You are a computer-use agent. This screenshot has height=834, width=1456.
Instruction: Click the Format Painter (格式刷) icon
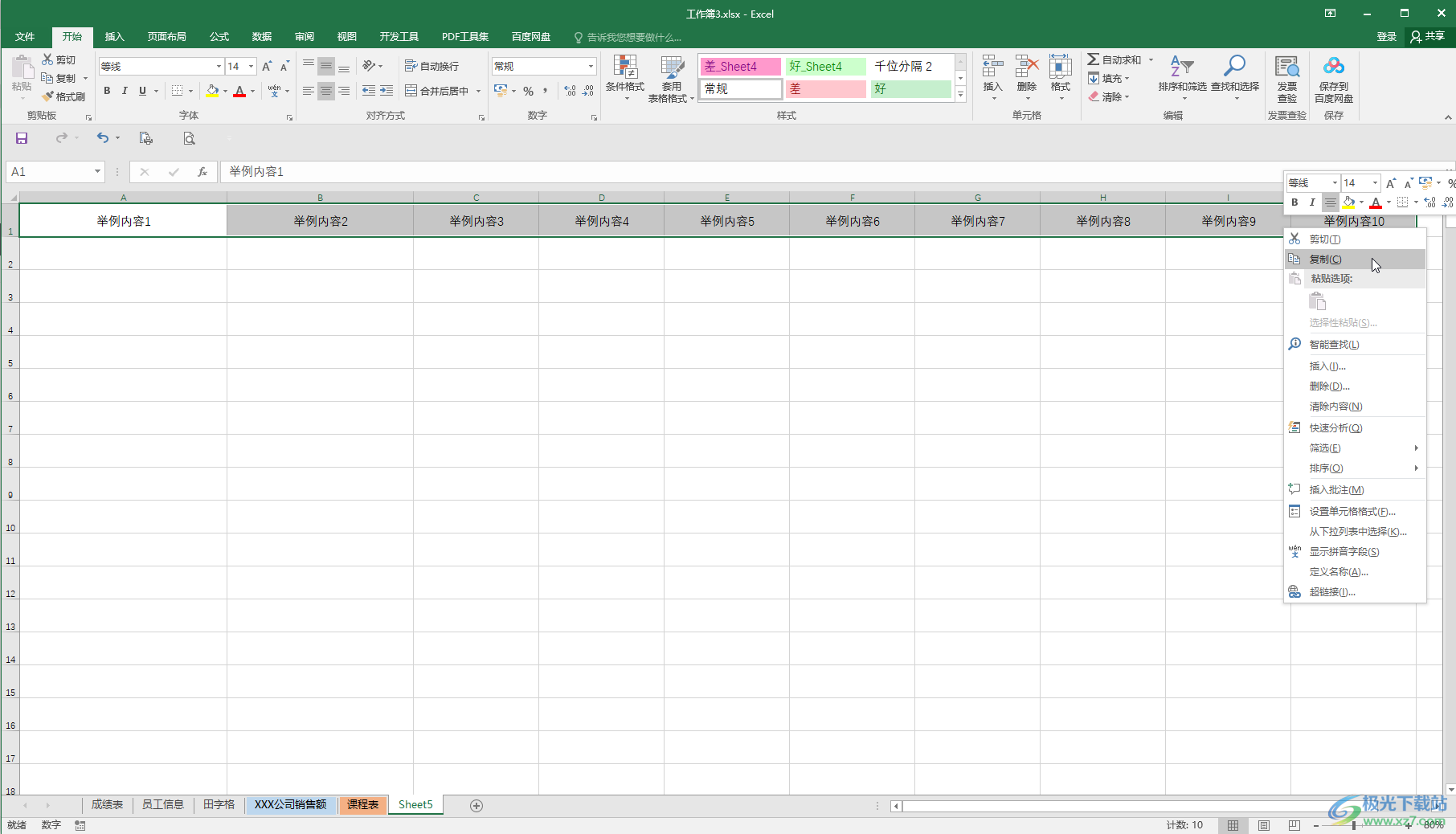48,96
